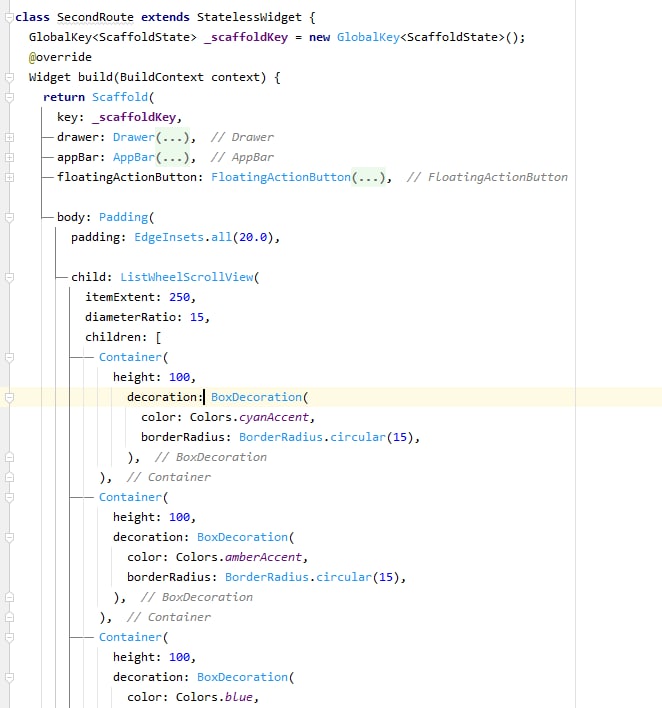Click the 'children: [' line

[123, 337]
